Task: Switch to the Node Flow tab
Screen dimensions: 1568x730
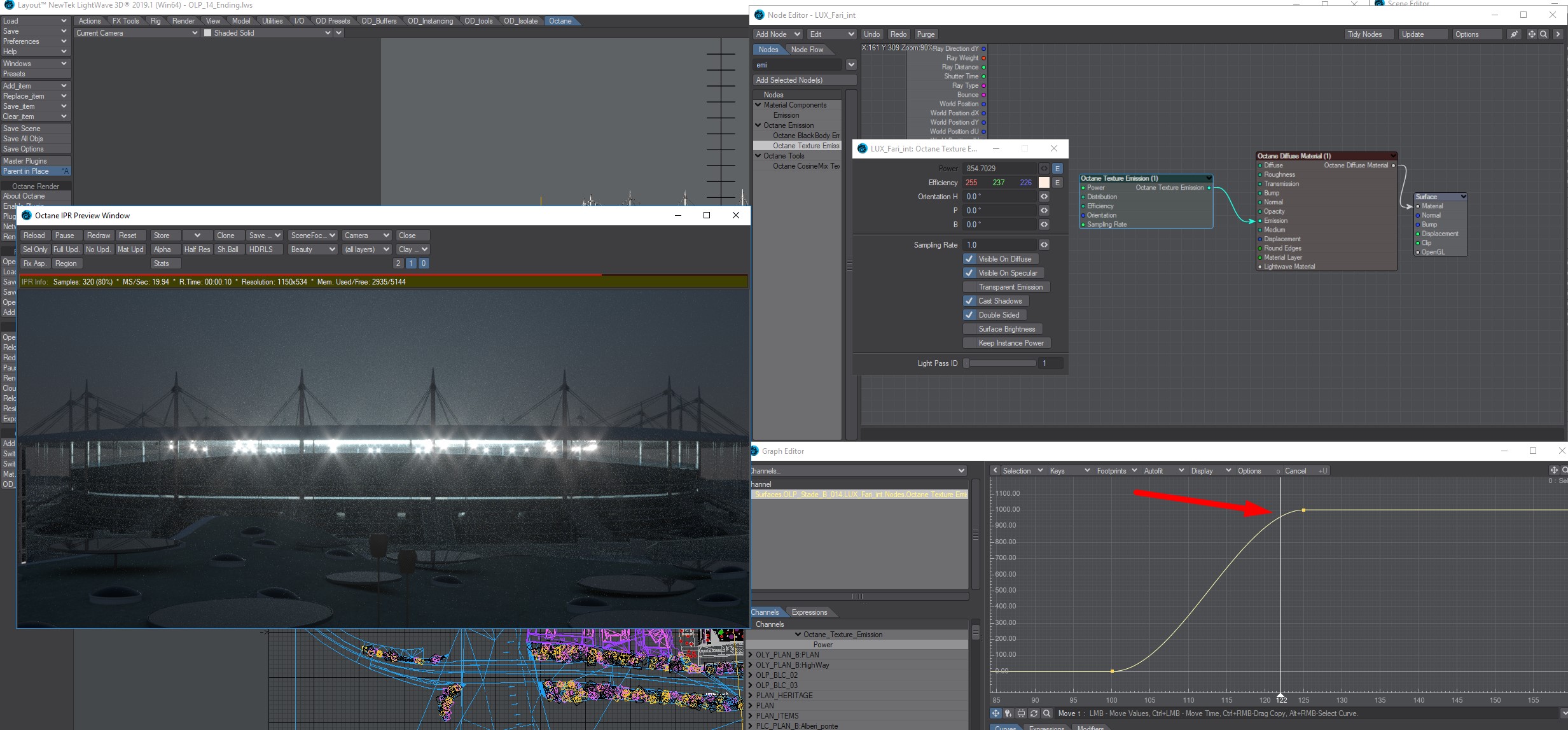Action: 807,50
